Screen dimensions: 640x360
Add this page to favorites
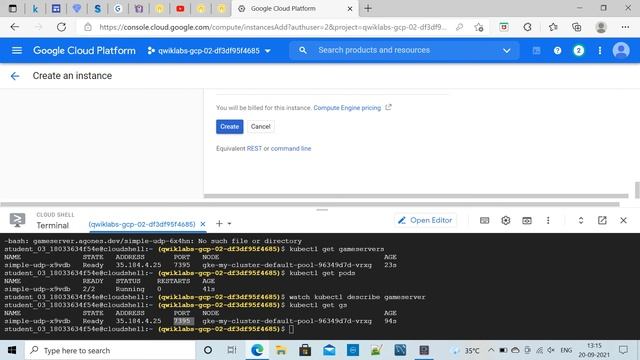click(479, 27)
